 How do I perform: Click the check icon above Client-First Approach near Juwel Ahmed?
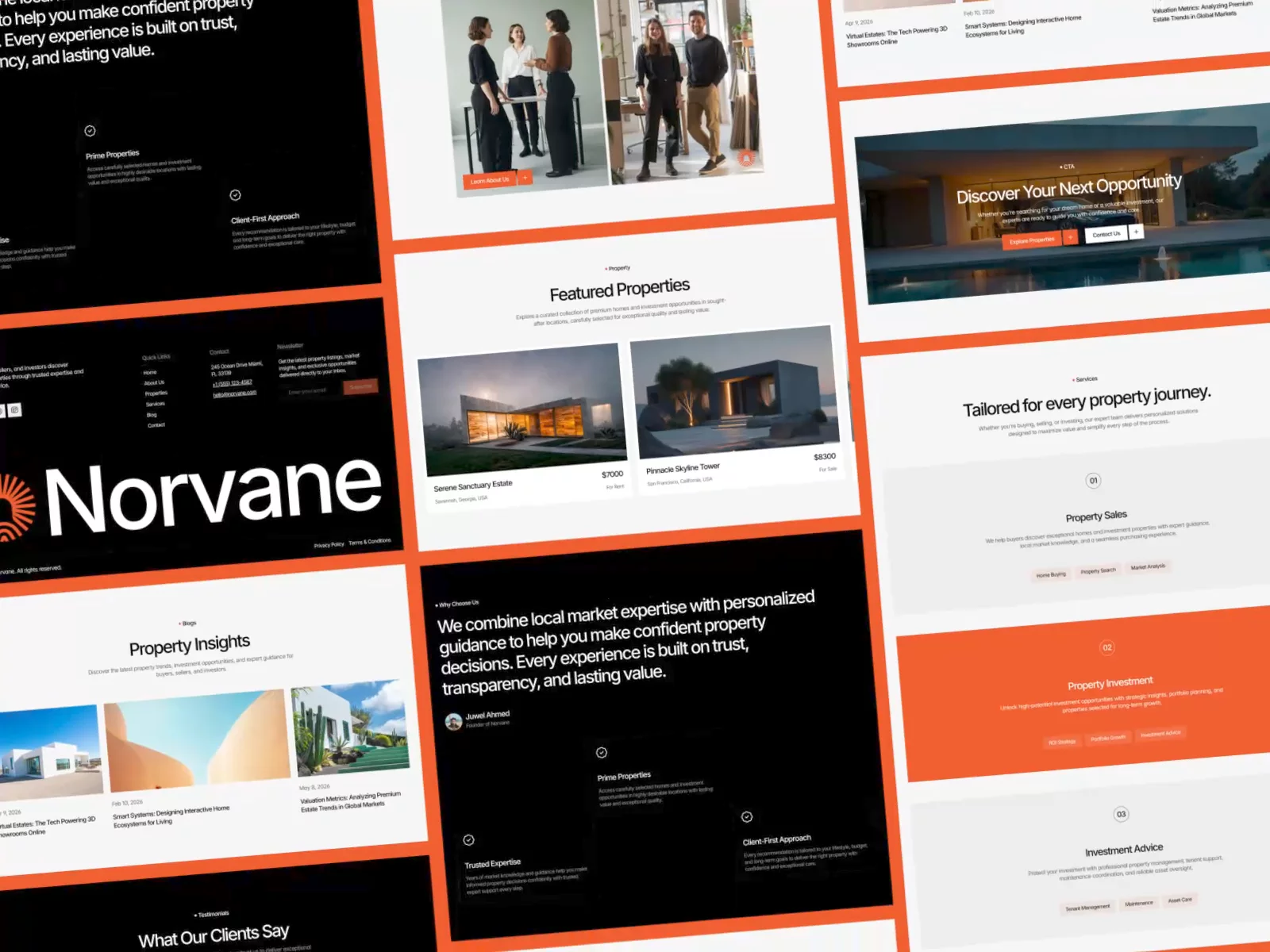[747, 816]
